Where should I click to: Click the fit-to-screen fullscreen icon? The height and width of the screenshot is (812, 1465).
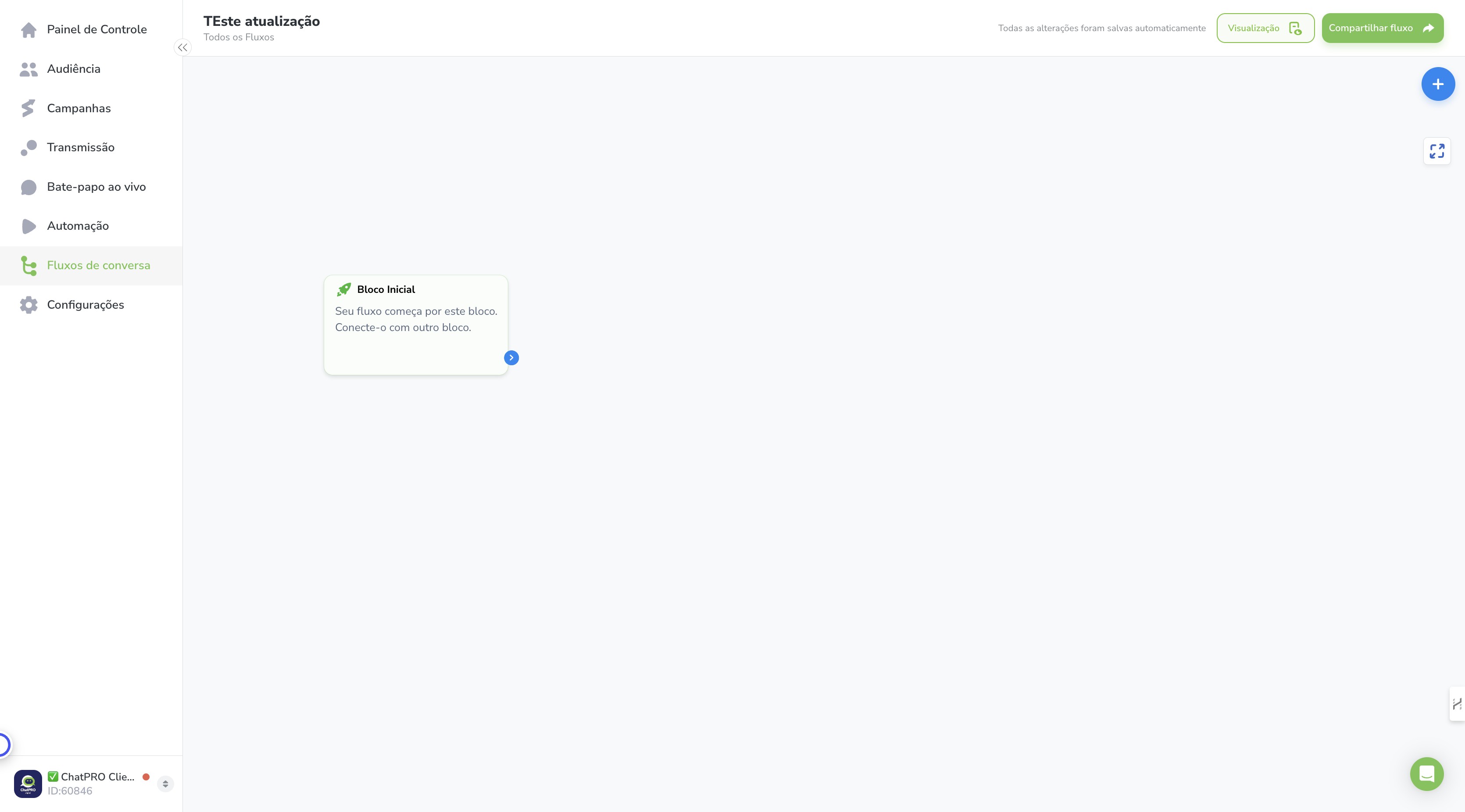click(1437, 151)
